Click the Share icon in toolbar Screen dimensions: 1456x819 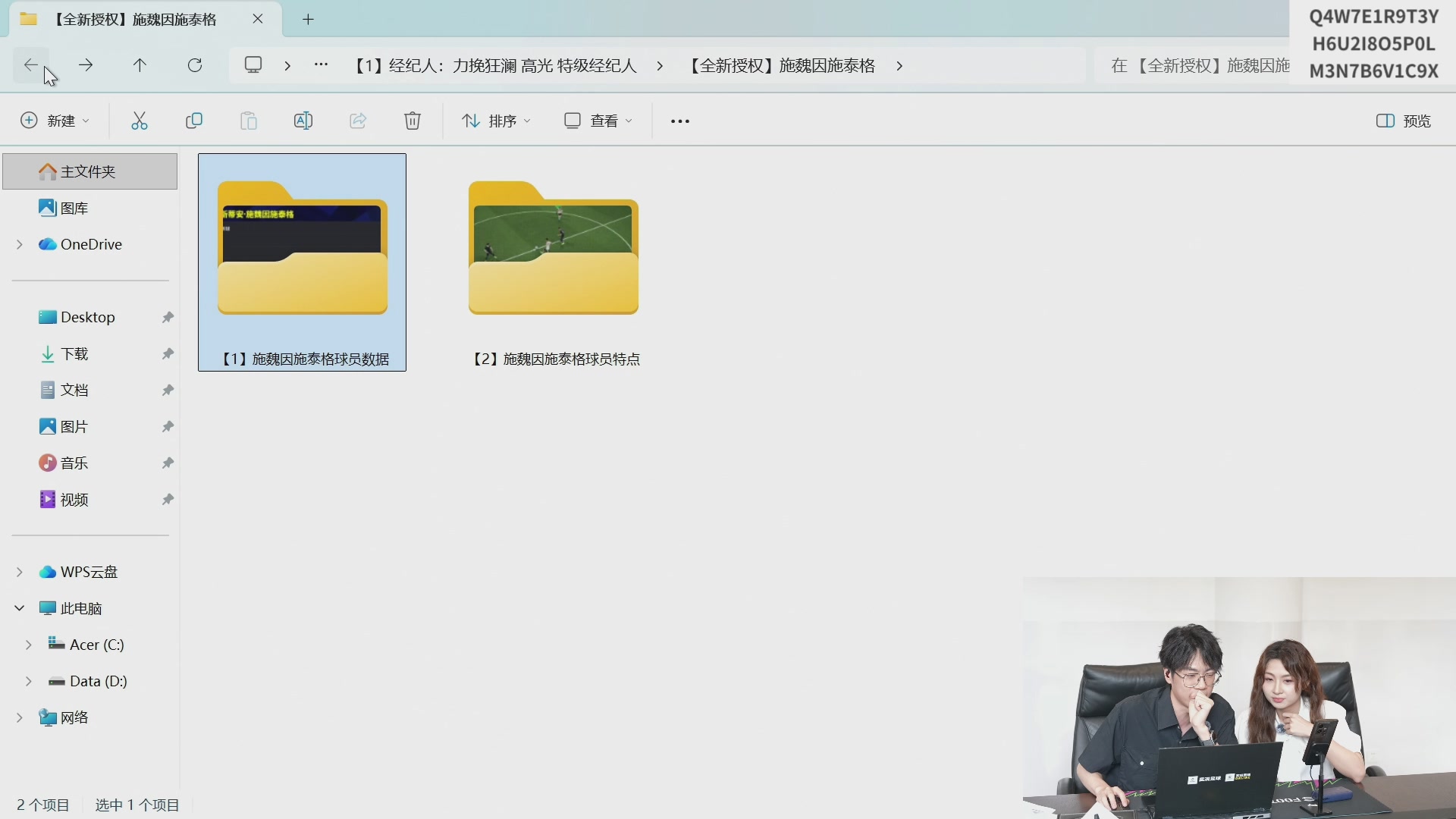click(x=358, y=121)
